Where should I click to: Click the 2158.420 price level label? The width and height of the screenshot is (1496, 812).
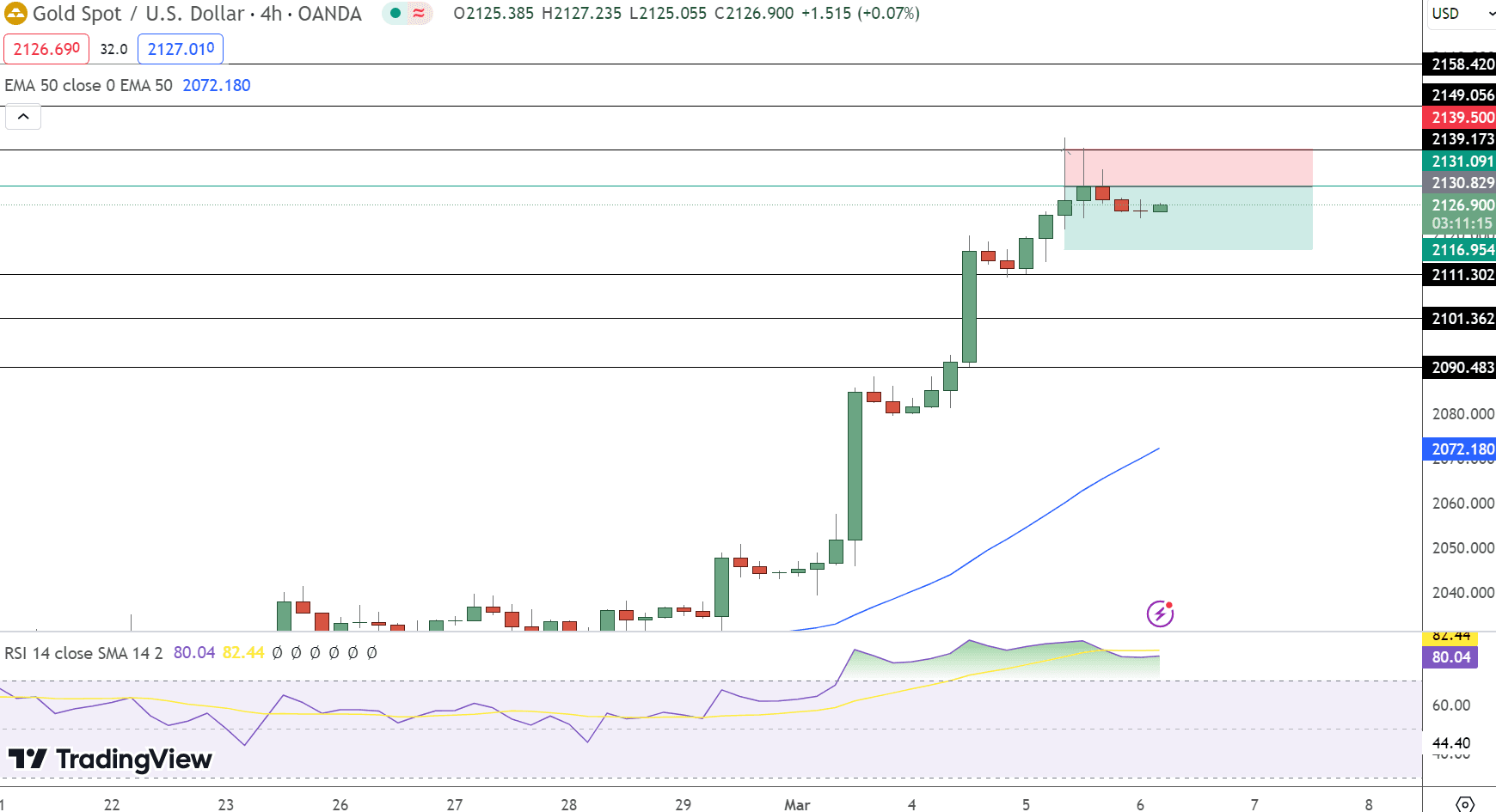1460,64
